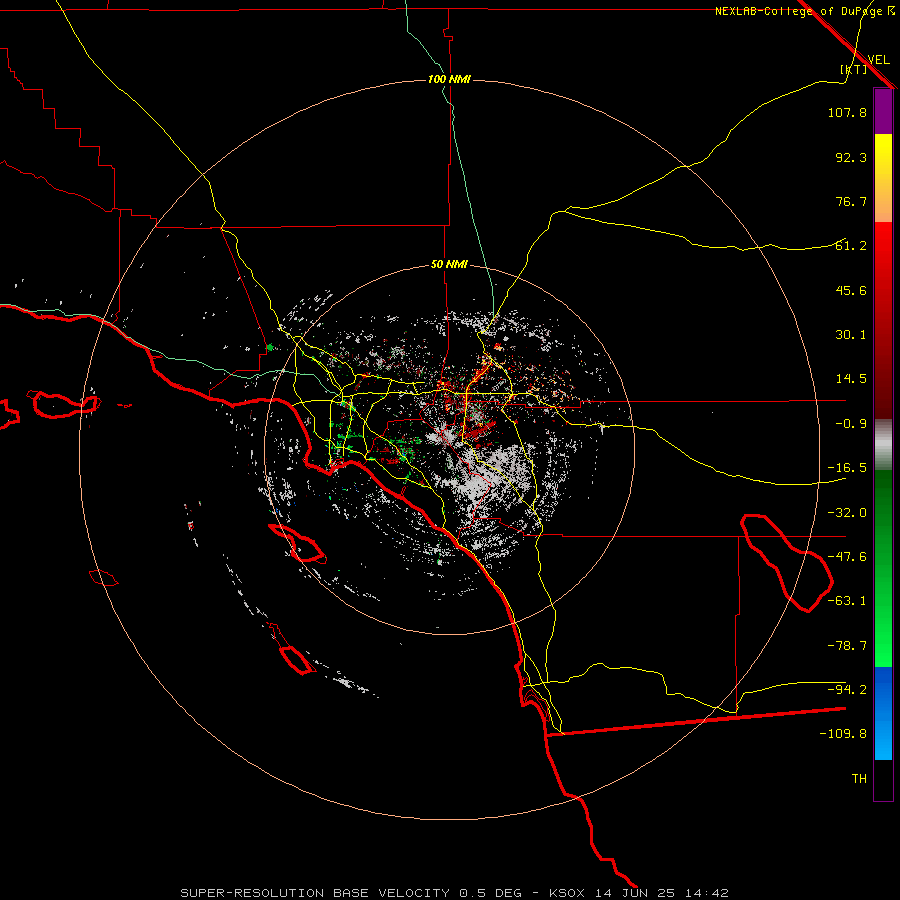
Task: Click the 61.2 scale value
Action: [x=851, y=246]
